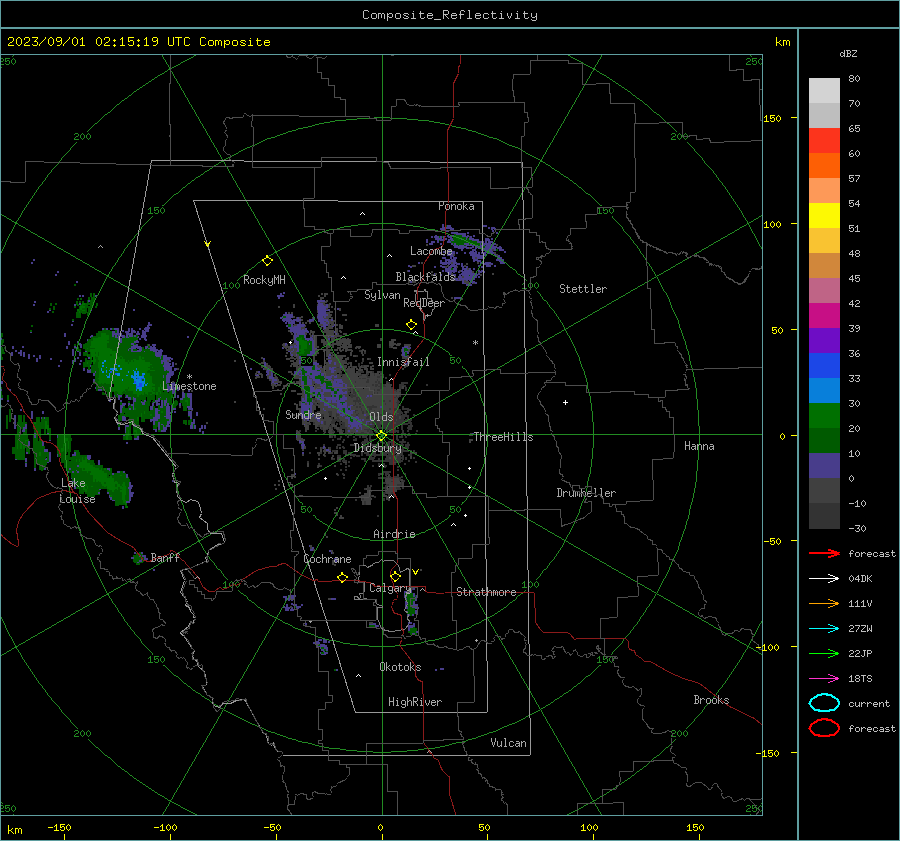
Task: Click the yellow diamond marker near Cochrane
Action: [343, 577]
